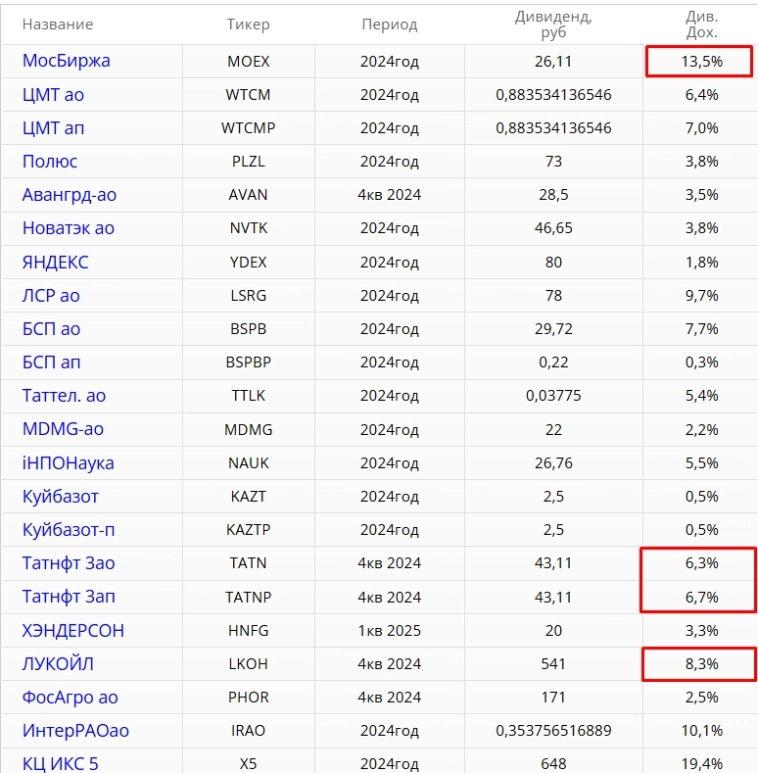Open the Новатэк ао link
Viewport: 758px width, 773px height.
pos(68,228)
